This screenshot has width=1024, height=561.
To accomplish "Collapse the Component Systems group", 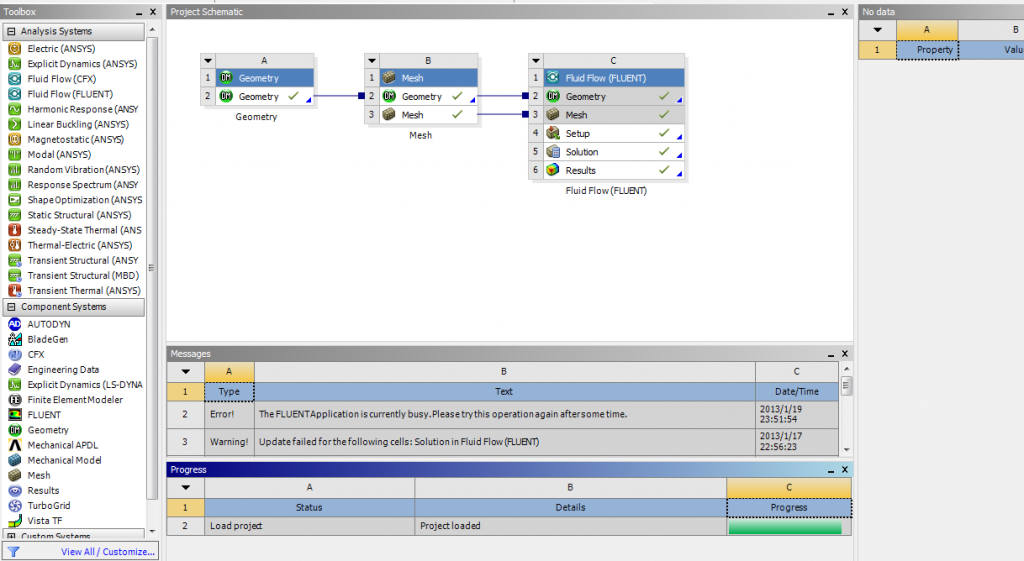I will (11, 307).
